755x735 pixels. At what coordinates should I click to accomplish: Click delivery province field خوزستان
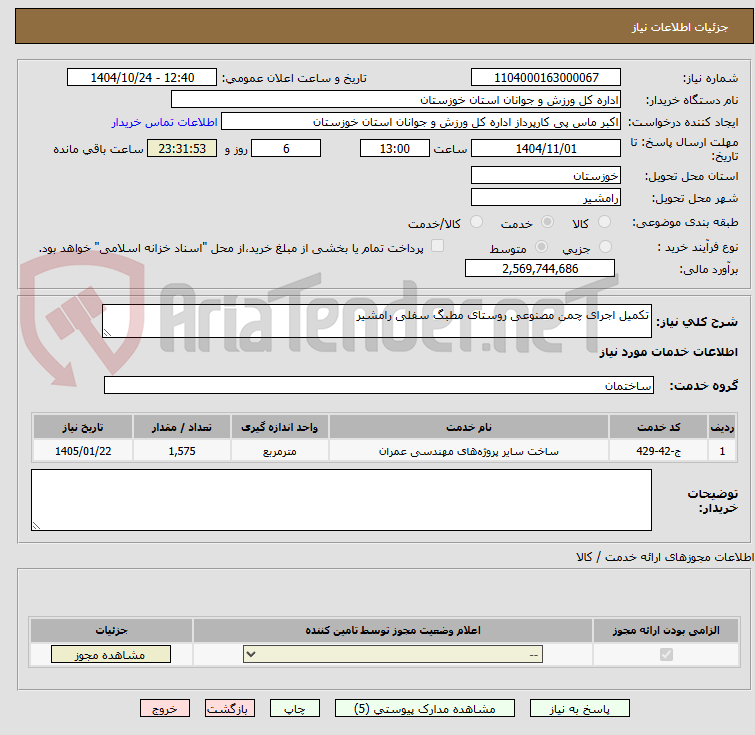[x=546, y=175]
